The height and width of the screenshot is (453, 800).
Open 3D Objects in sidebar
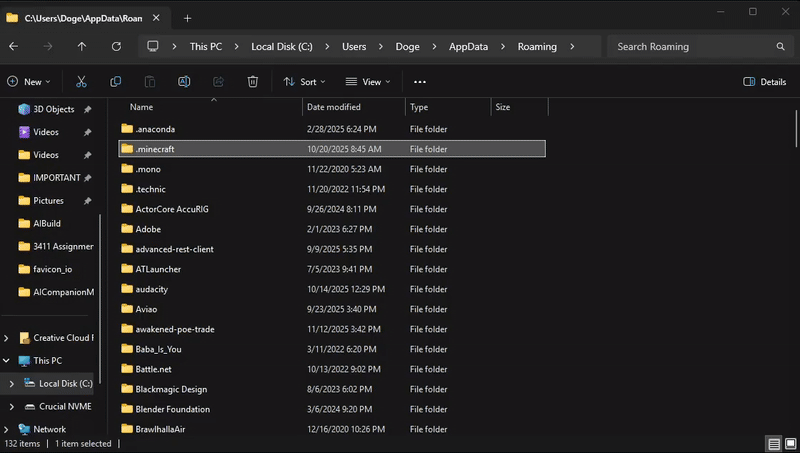54,109
